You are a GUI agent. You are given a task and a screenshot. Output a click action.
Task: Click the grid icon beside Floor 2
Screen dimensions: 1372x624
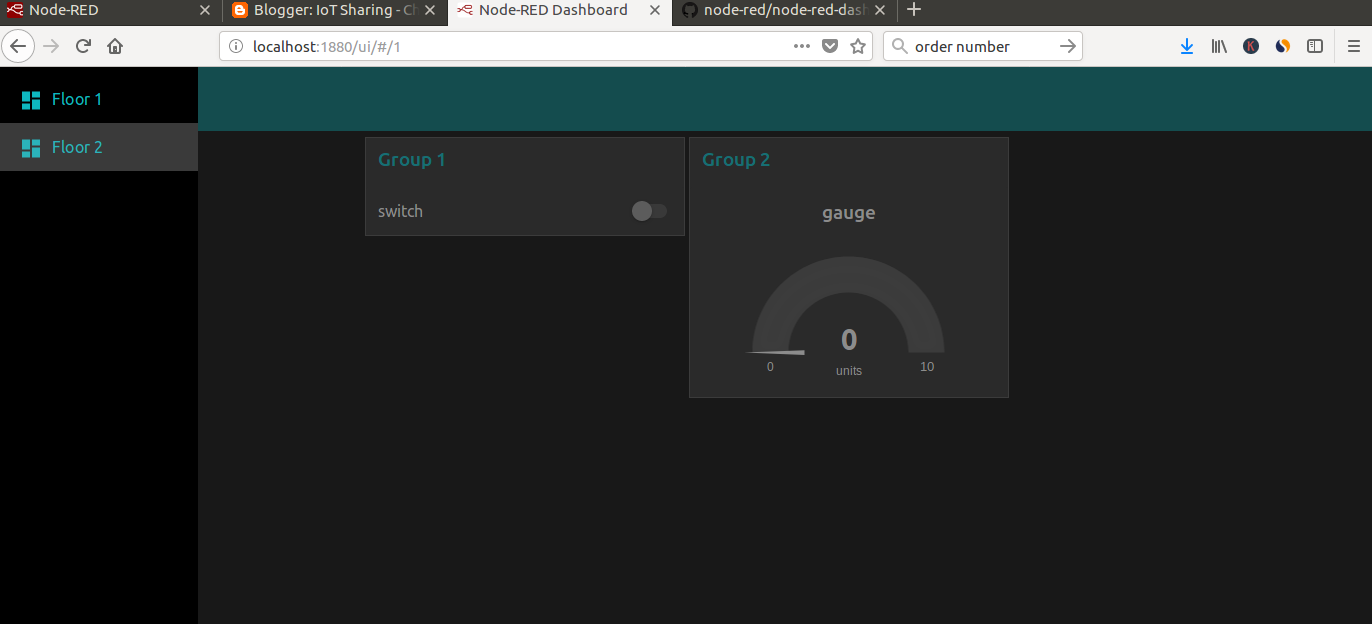pos(30,147)
